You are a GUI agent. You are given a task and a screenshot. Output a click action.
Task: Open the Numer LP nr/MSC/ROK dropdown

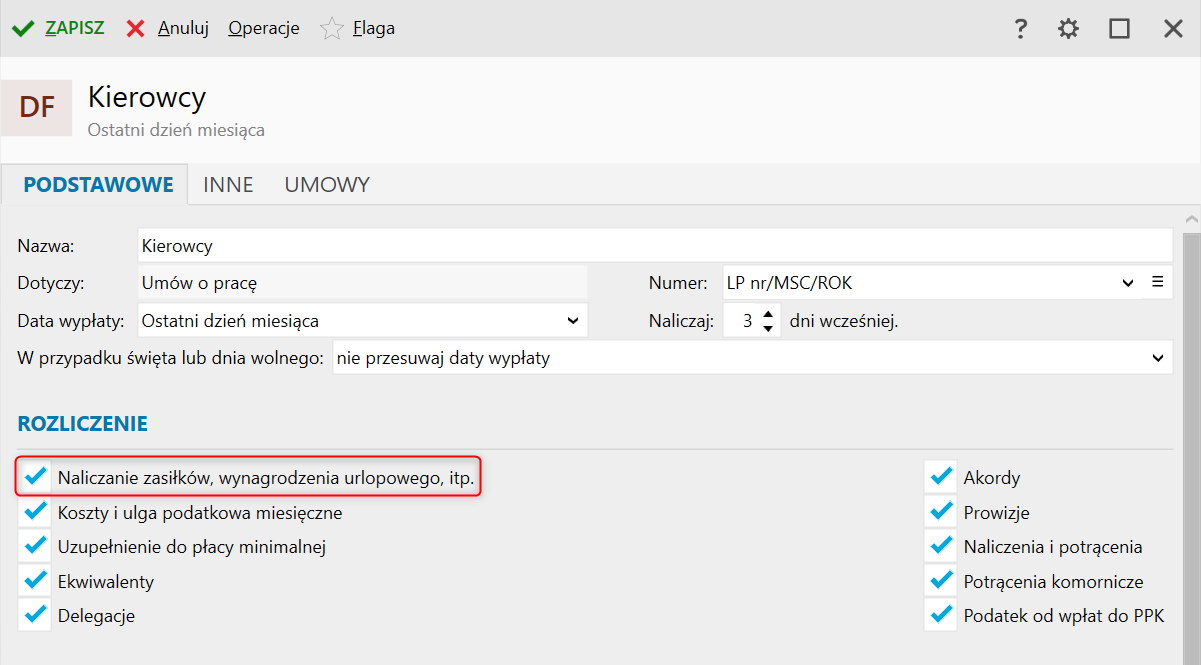(930, 282)
